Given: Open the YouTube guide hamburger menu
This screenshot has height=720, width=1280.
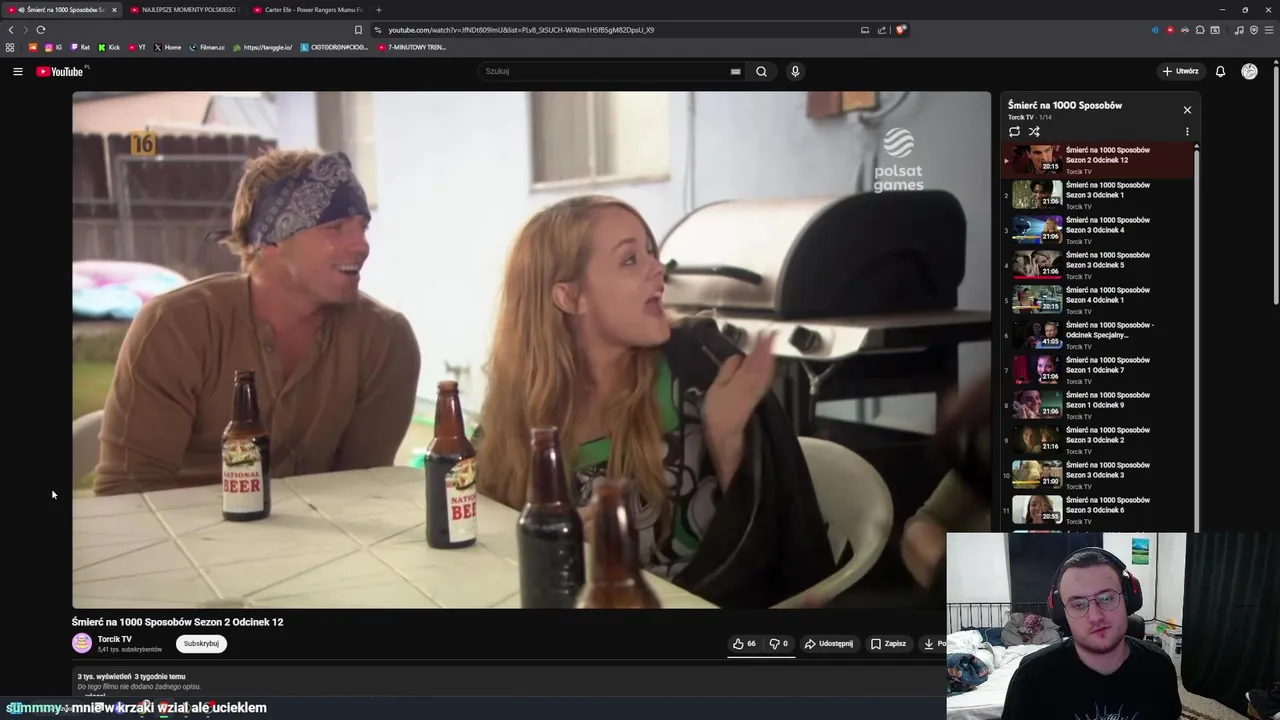Looking at the screenshot, I should pos(17,71).
